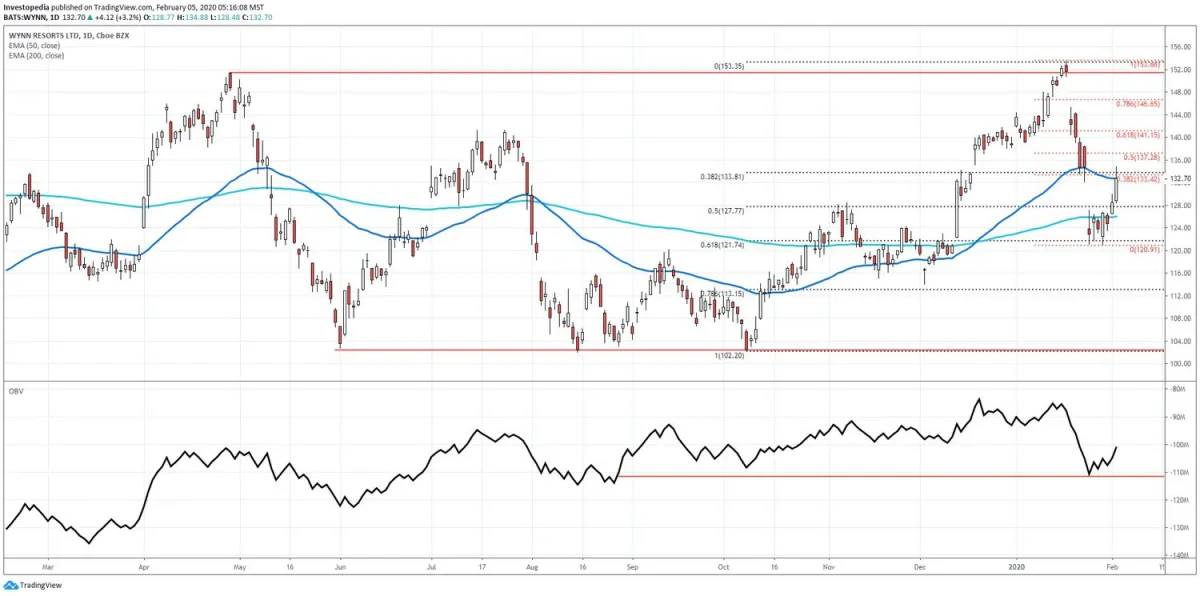Click the 152.00 price axis label
The image size is (1200, 596).
[1181, 70]
